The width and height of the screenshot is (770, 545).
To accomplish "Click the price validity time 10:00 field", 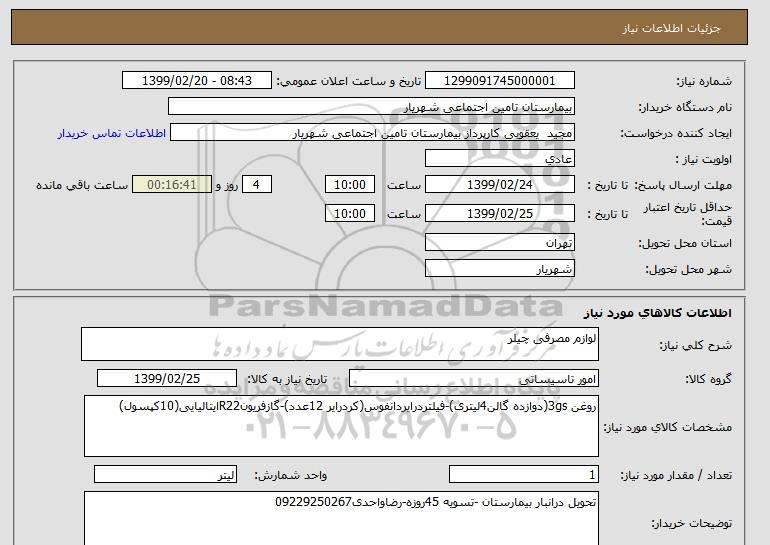I will coord(350,214).
